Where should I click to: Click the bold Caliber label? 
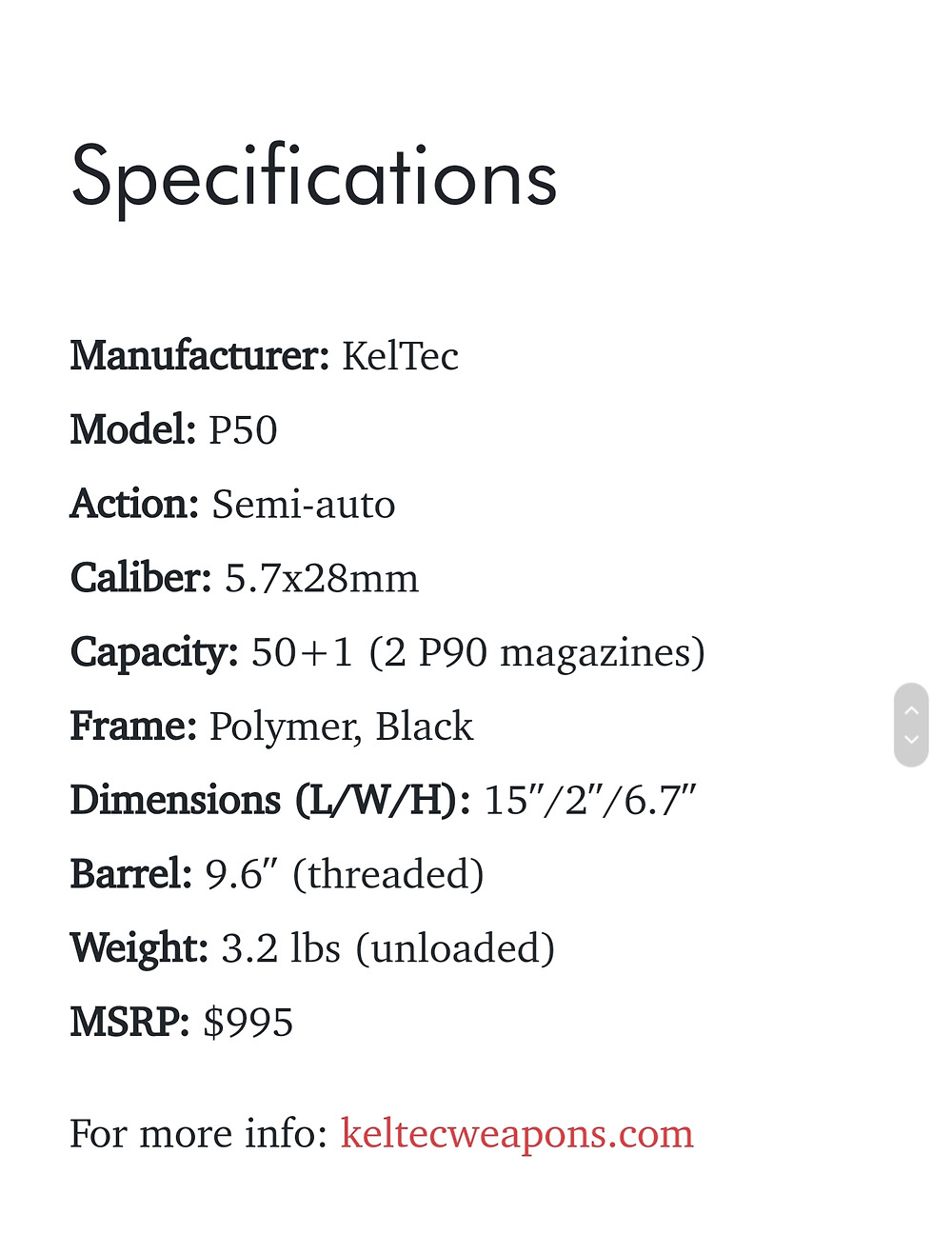140,578
